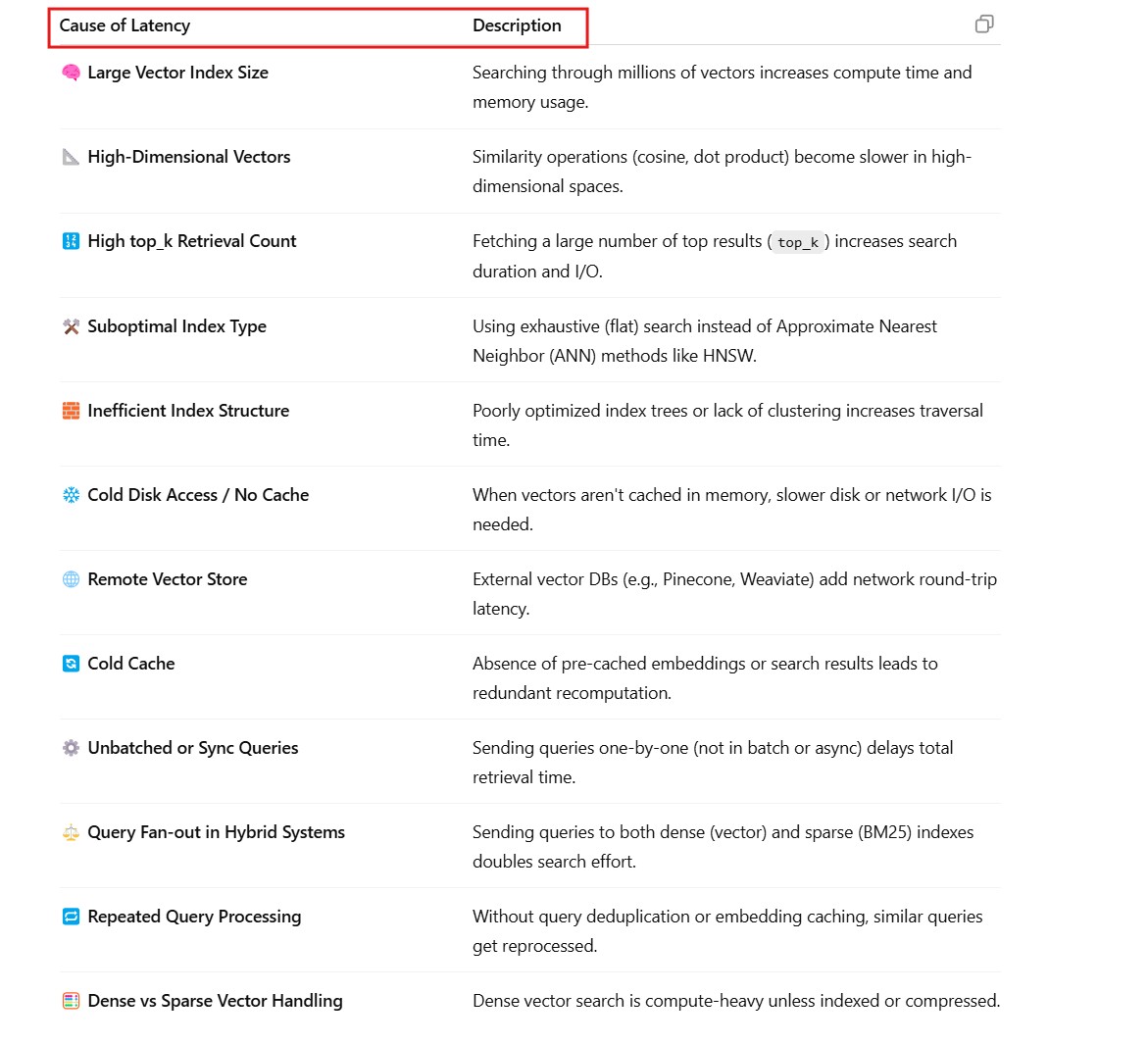Click the refresh icon beside Cold Cache
Viewport: 1148px width, 1043px height.
pos(71,664)
